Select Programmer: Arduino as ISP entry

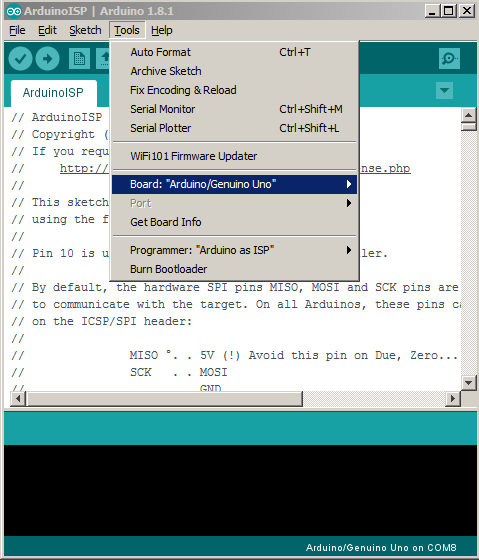pos(234,250)
